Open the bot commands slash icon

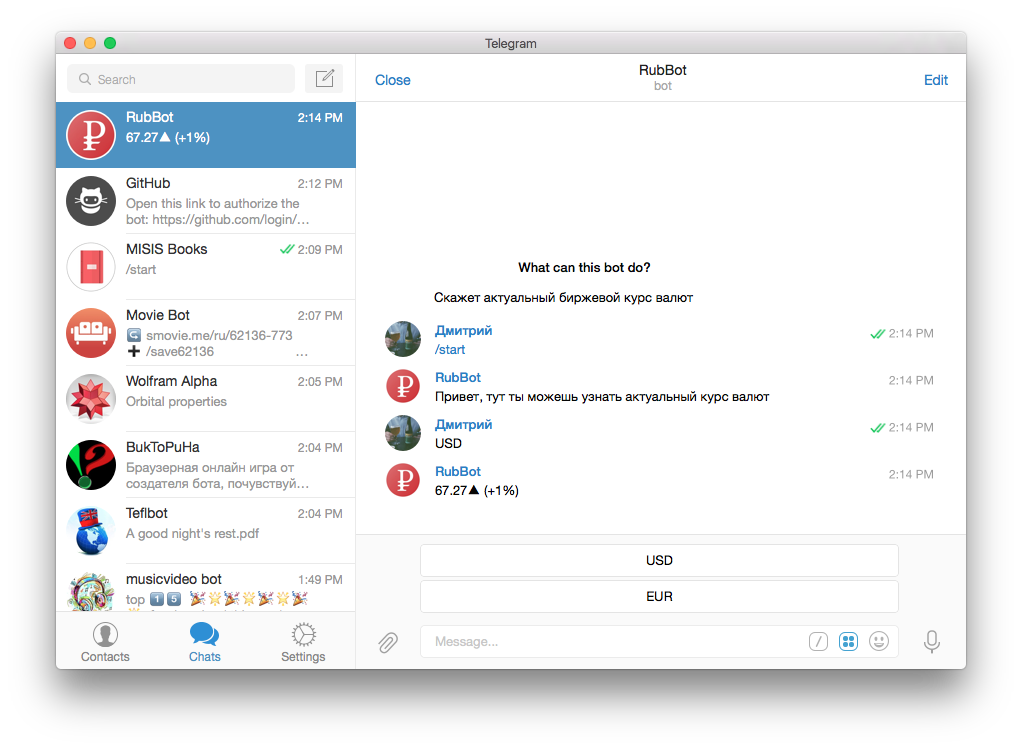(x=818, y=641)
